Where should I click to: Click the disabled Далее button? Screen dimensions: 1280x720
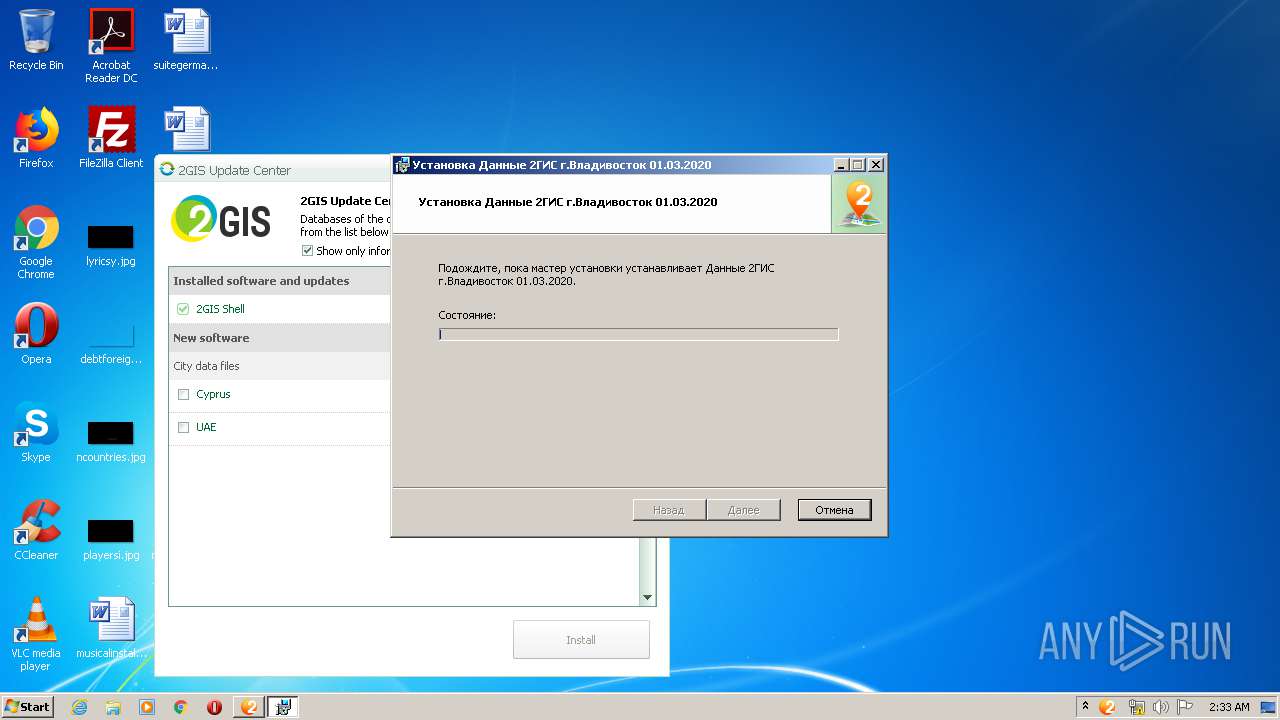point(743,510)
